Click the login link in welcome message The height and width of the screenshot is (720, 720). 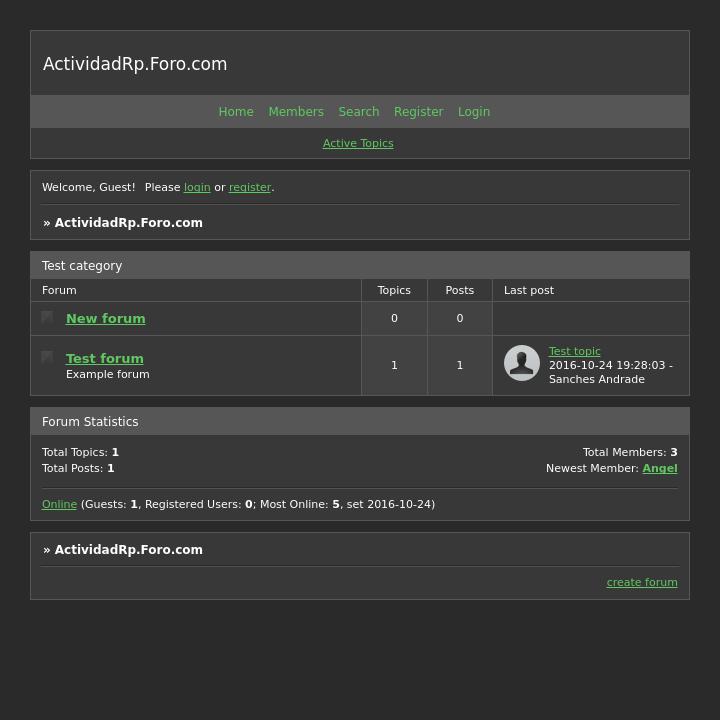click(x=197, y=188)
